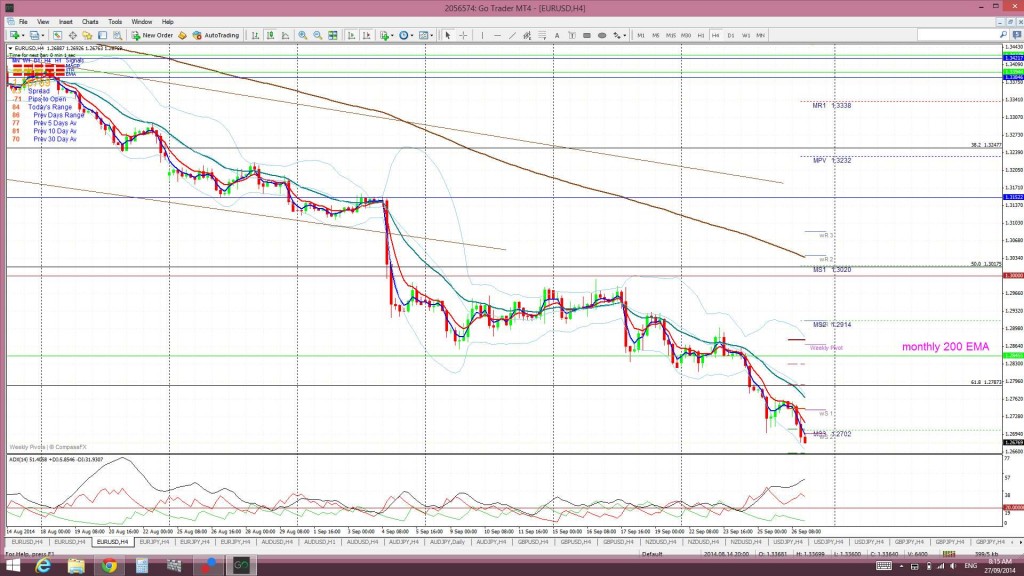Open the Profiles toolbar icon
The width and height of the screenshot is (1024, 576).
tap(33, 35)
